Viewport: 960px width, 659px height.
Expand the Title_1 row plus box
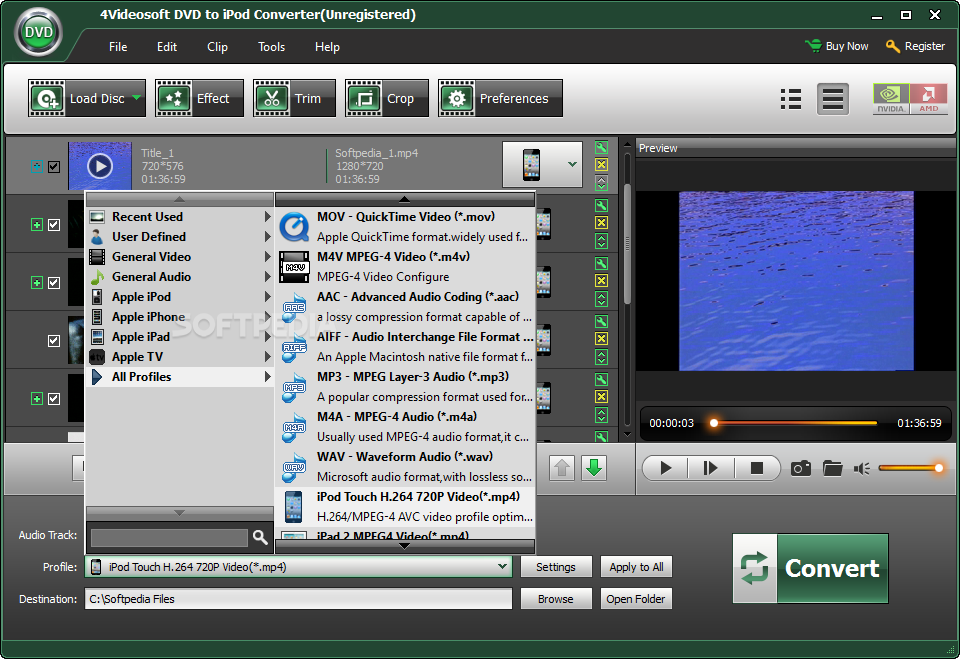point(37,167)
